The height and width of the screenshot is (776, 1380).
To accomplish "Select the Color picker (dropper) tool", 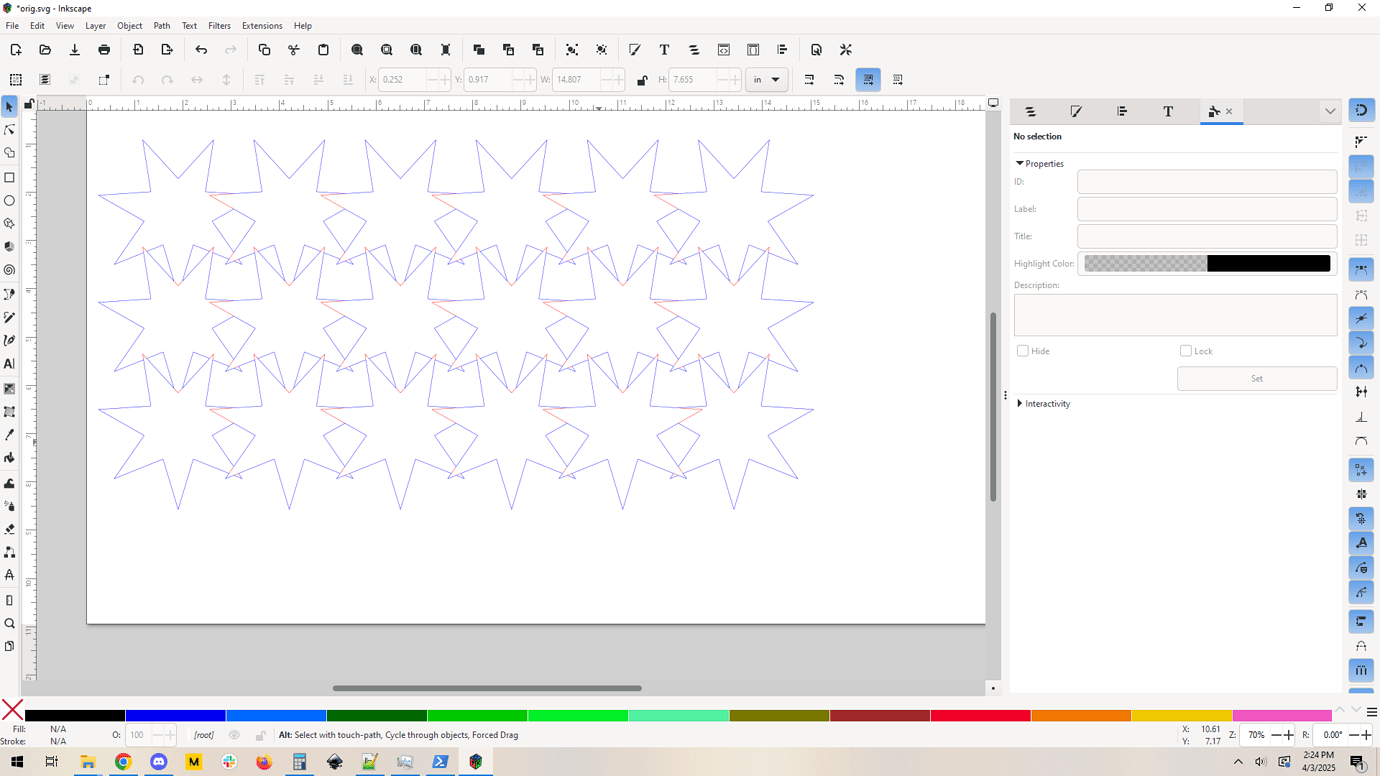I will click(9, 435).
